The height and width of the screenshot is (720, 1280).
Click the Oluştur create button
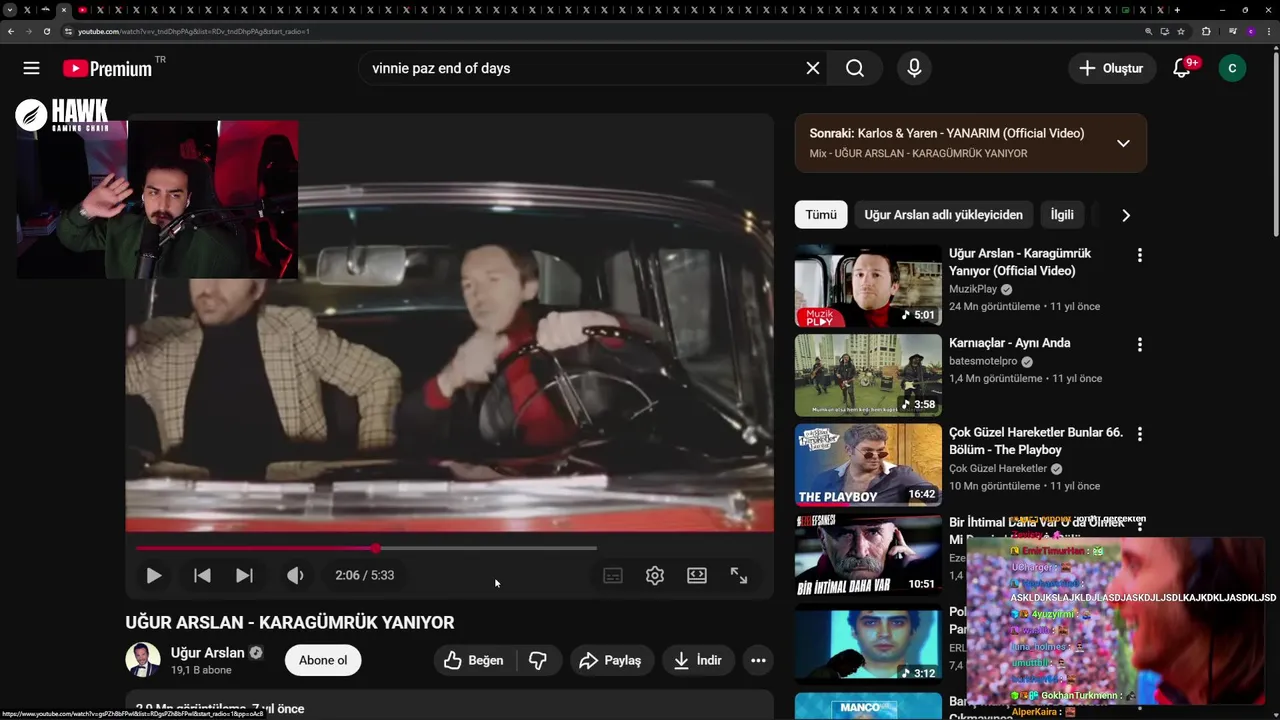pyautogui.click(x=1112, y=68)
